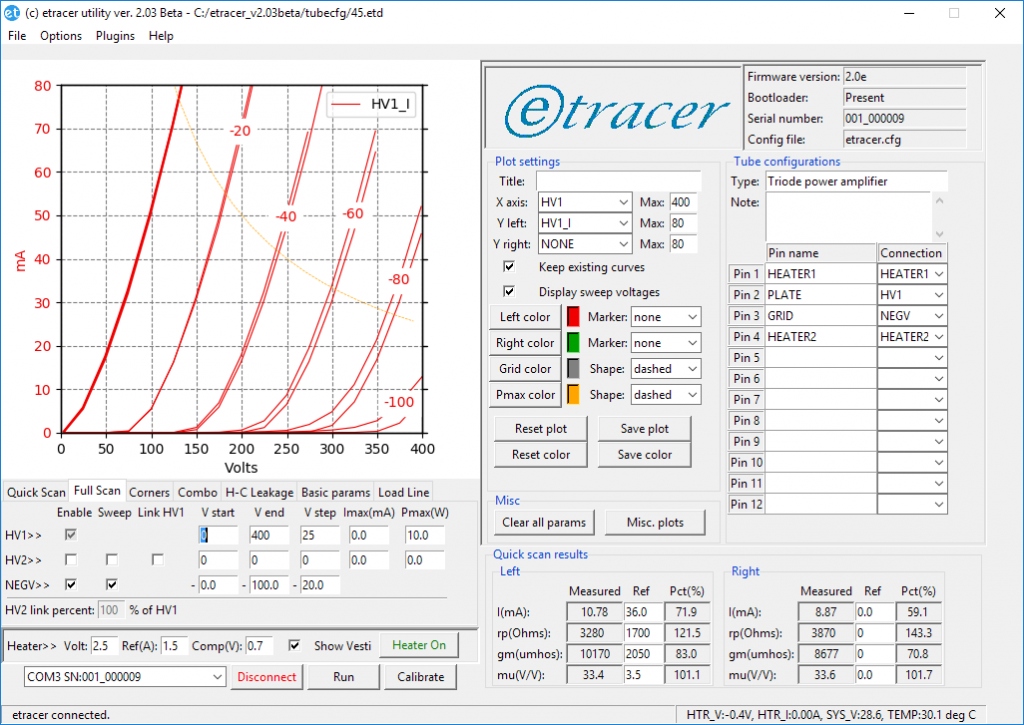Click the Save color button
1024x725 pixels.
coord(645,455)
